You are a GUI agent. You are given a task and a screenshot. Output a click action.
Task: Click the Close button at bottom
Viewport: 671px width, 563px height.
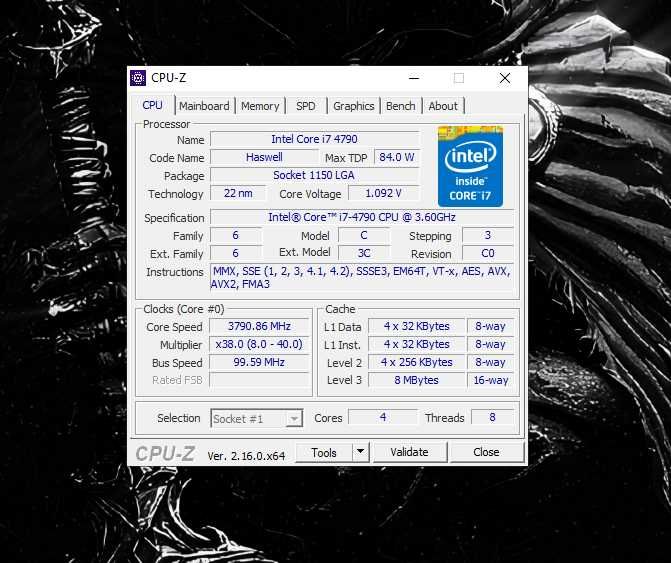coord(486,452)
